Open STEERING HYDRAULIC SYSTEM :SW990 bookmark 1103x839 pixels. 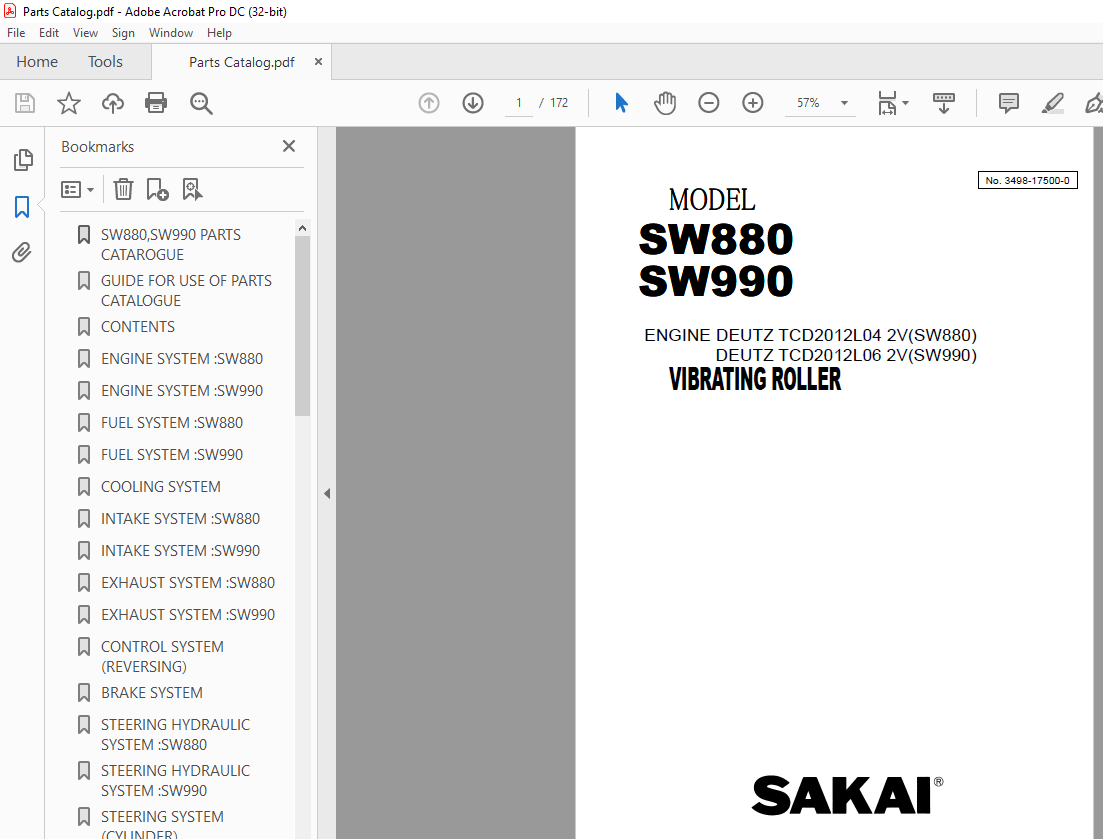175,781
